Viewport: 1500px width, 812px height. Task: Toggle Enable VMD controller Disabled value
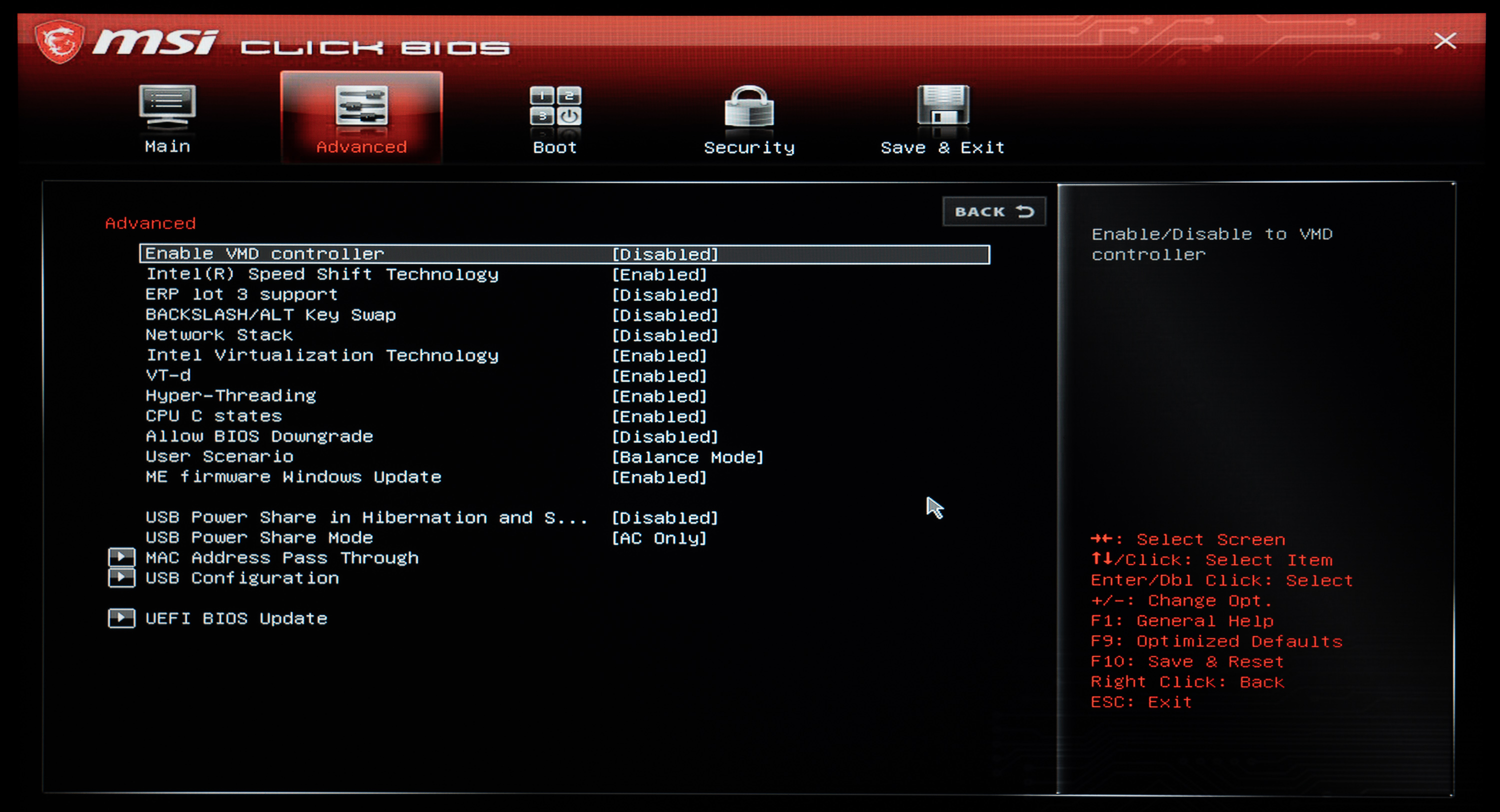coord(665,254)
